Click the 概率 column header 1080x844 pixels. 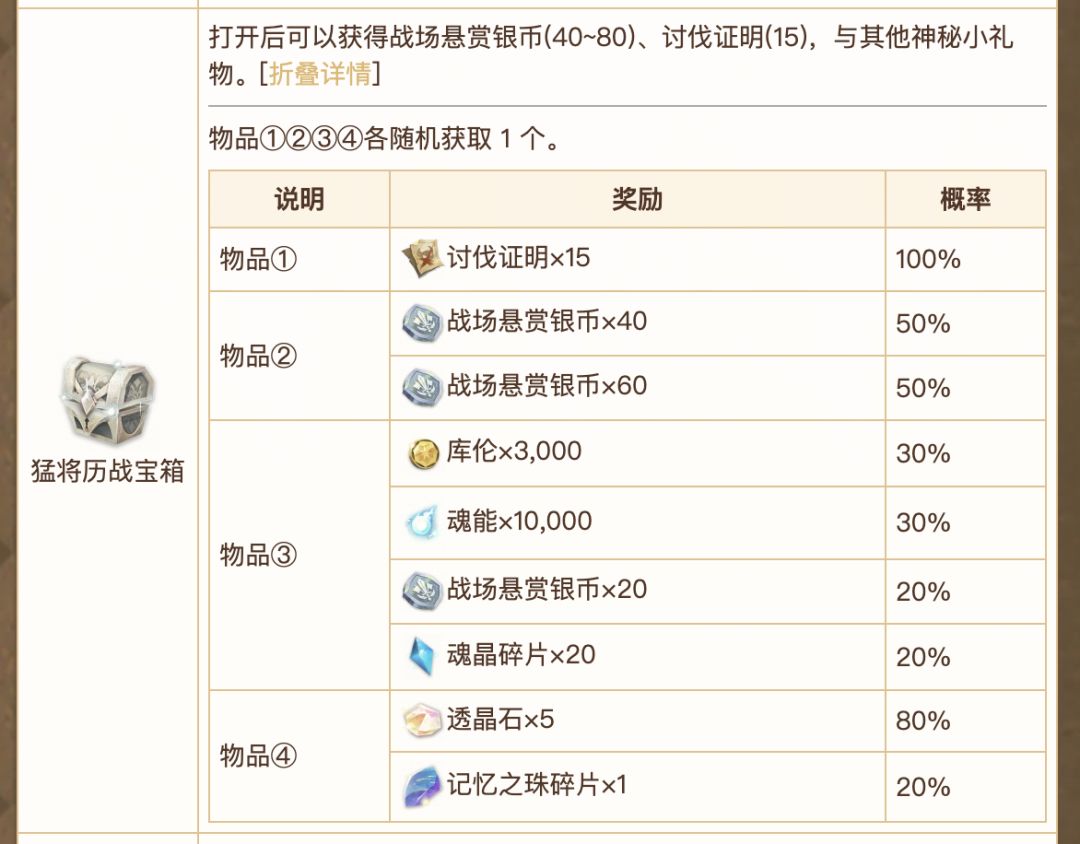point(965,199)
